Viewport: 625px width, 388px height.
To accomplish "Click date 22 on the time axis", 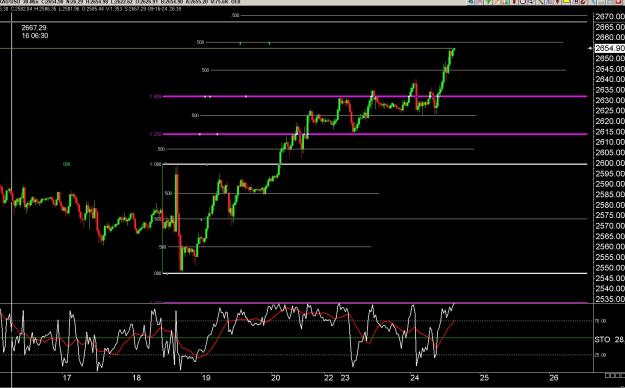I will click(328, 378).
